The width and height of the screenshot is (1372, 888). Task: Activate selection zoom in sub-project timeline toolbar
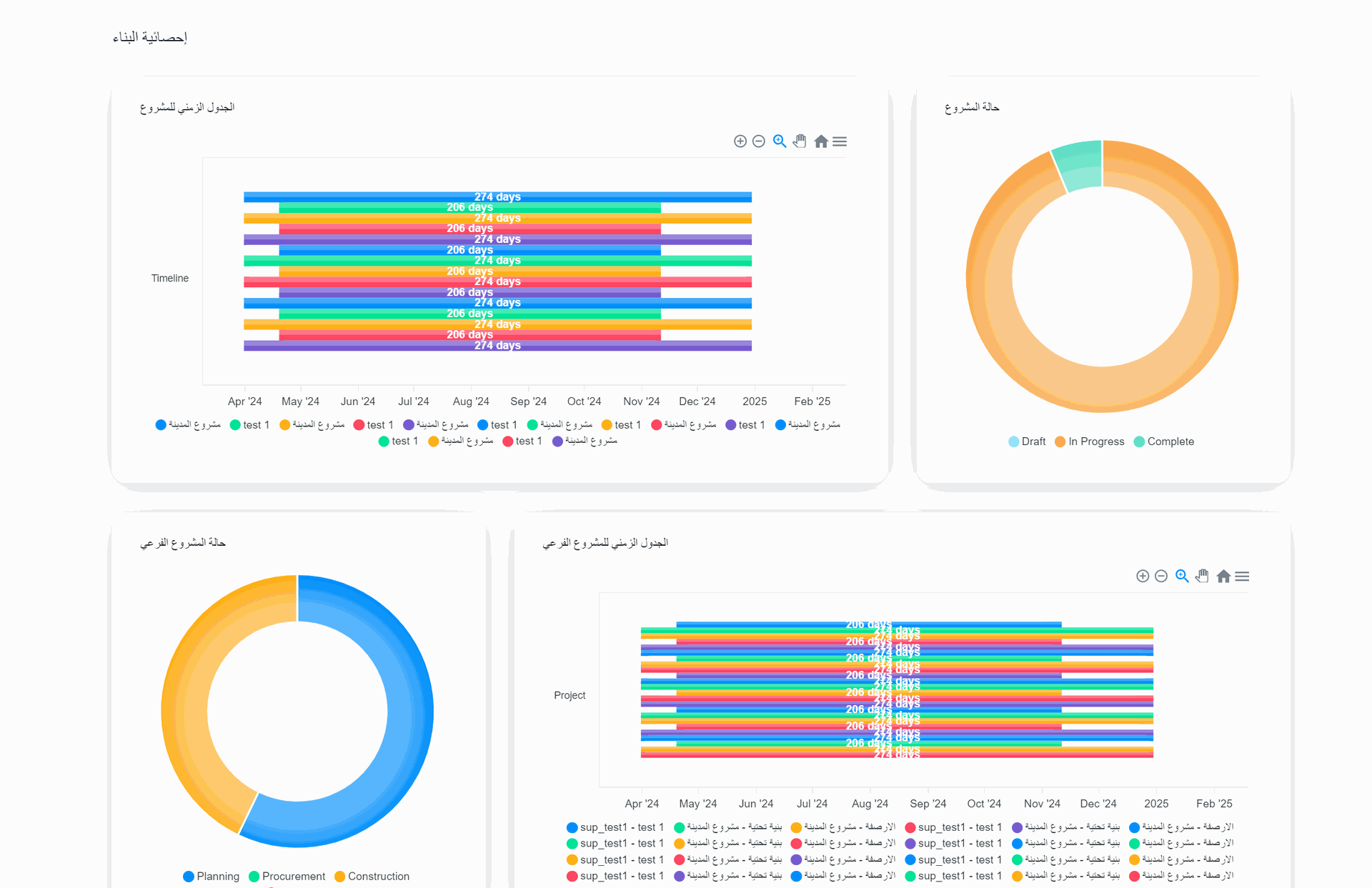(x=1182, y=577)
